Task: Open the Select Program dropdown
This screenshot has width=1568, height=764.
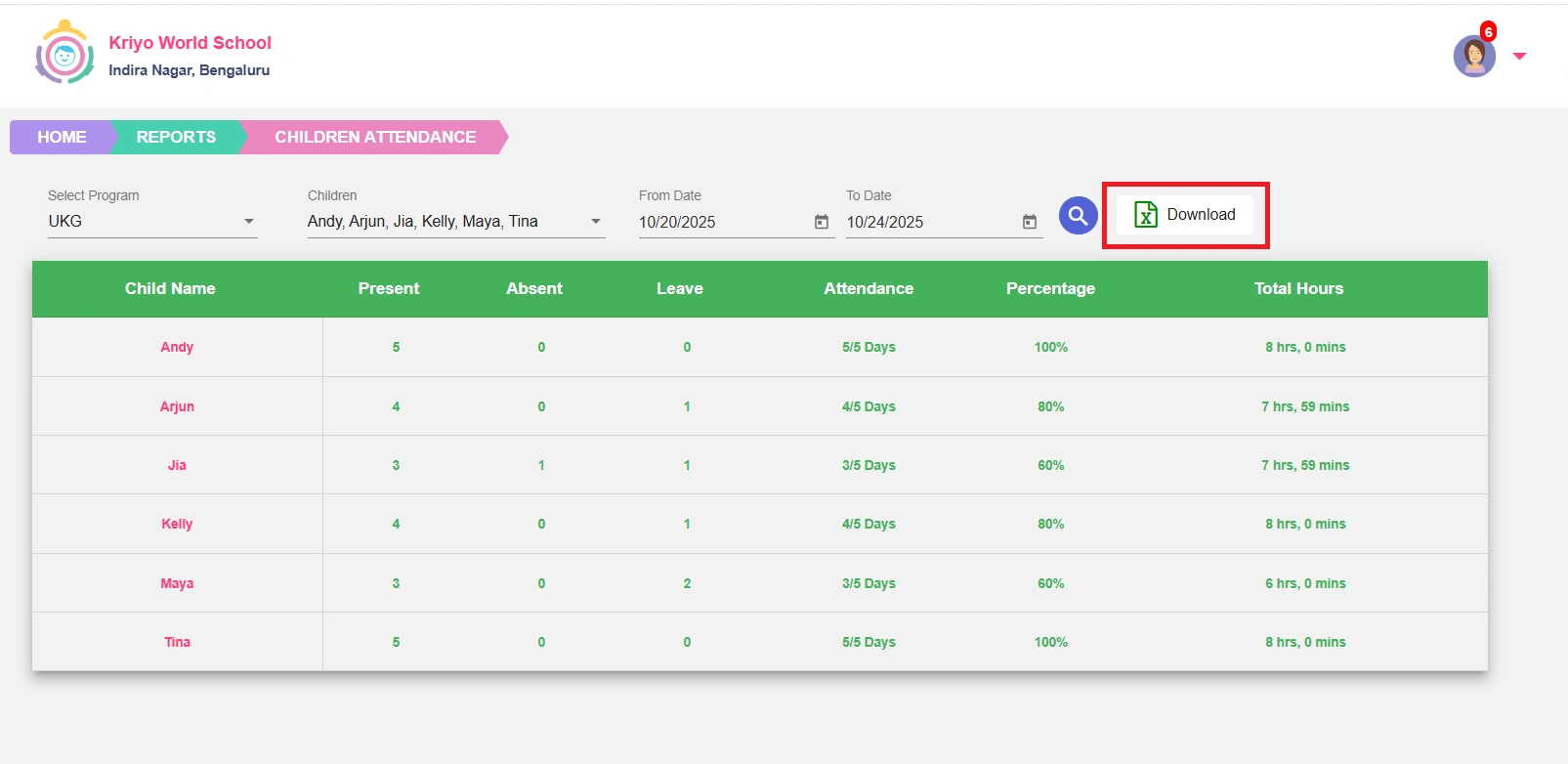Action: point(152,222)
